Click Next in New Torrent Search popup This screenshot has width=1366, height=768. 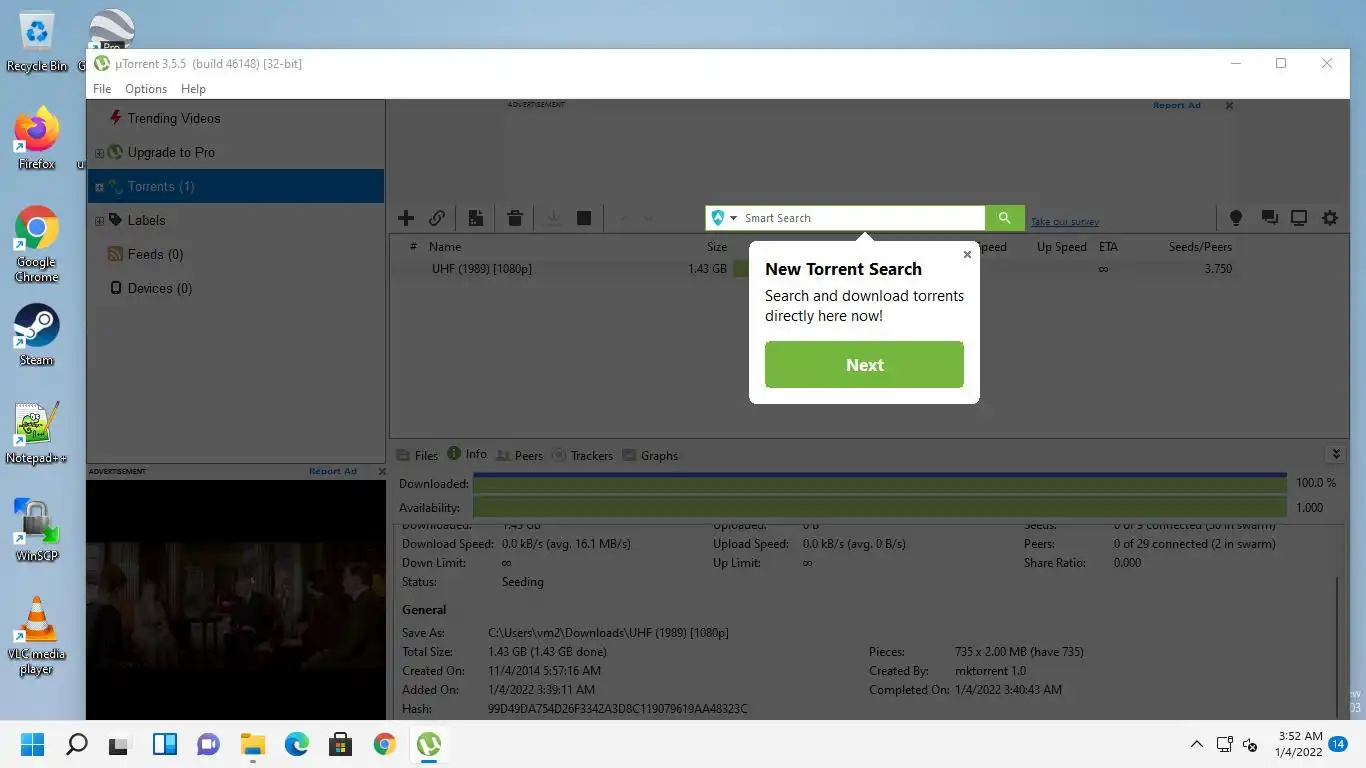[x=864, y=365]
